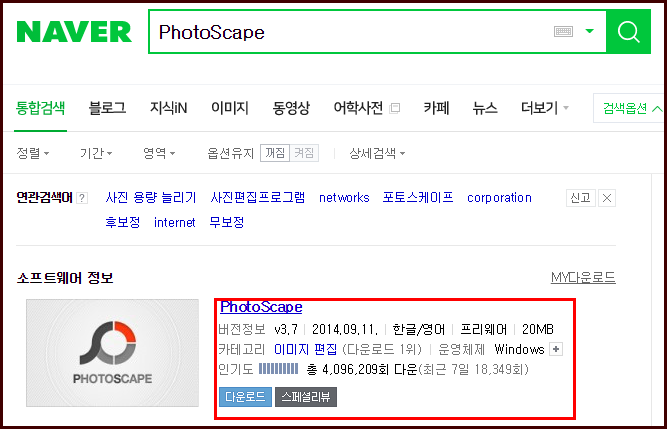
Task: Go to the 이미지 tab
Action: click(x=230, y=108)
